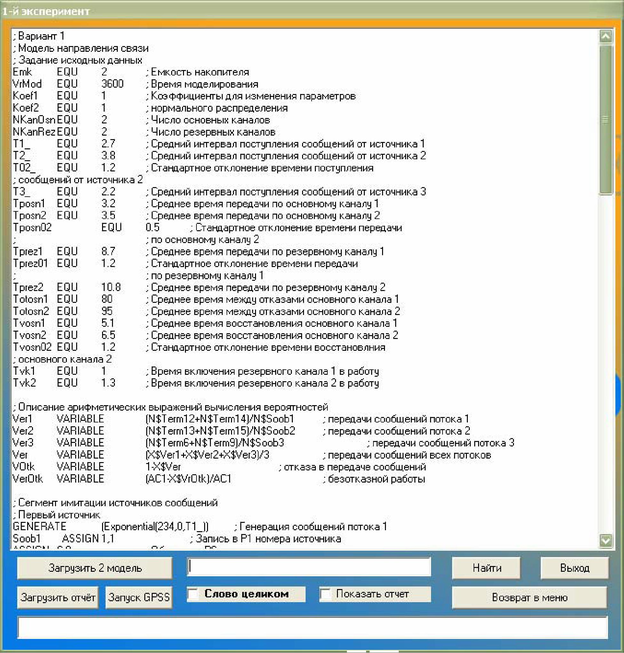The width and height of the screenshot is (624, 653).
Task: Click the 'Emk' variable name
Action: click(x=22, y=72)
